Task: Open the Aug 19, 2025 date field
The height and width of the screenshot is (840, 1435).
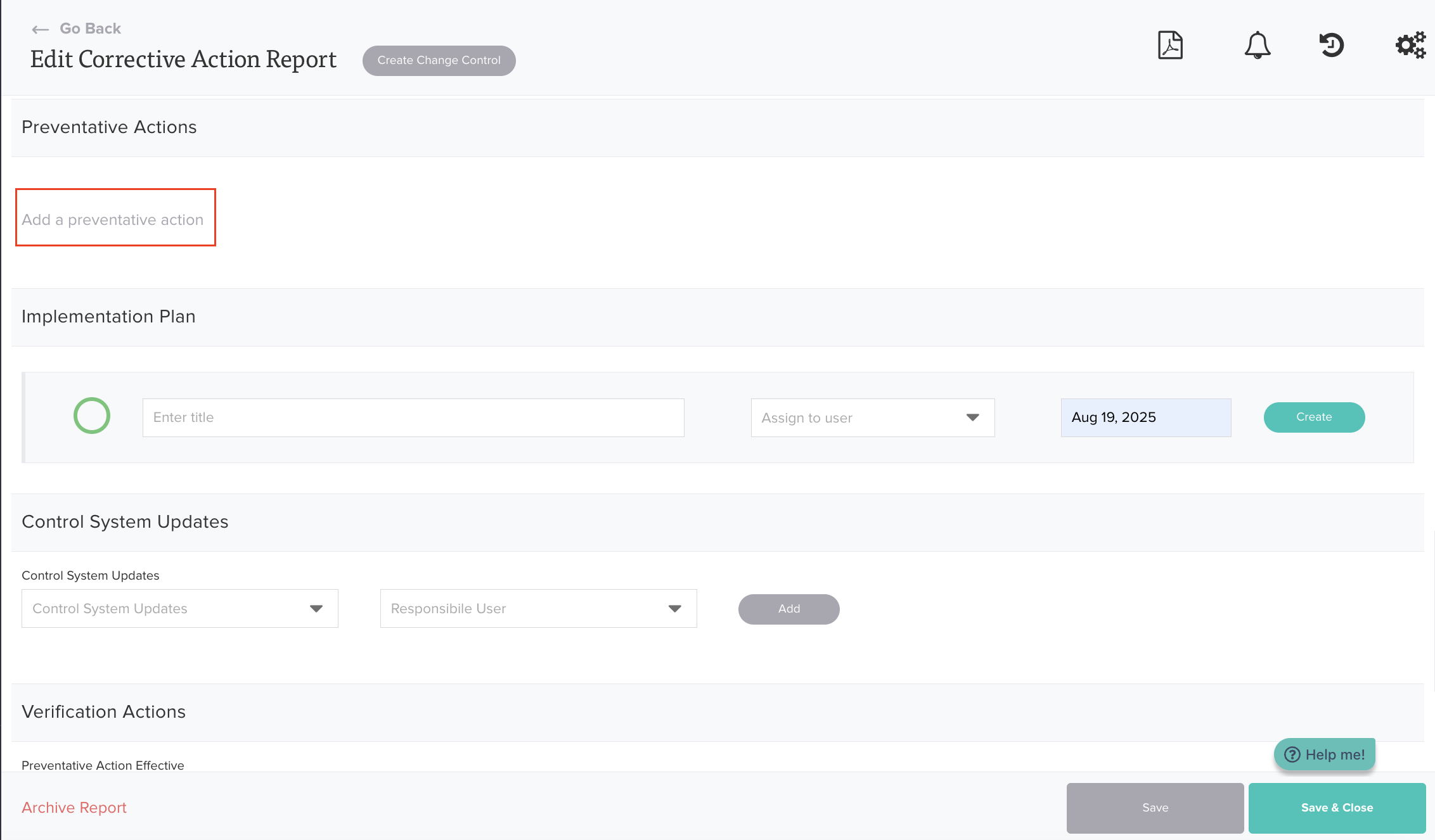Action: (x=1145, y=417)
